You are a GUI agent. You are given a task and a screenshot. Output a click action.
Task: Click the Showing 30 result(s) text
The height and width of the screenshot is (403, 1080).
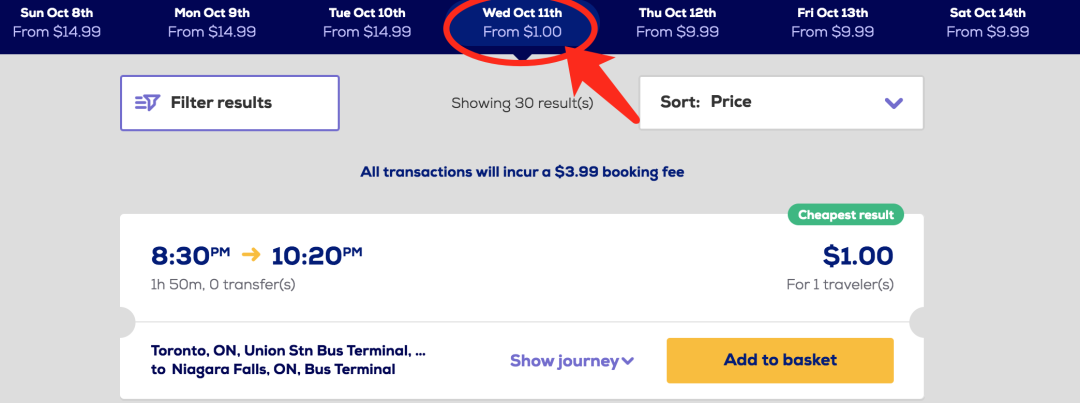pos(522,103)
